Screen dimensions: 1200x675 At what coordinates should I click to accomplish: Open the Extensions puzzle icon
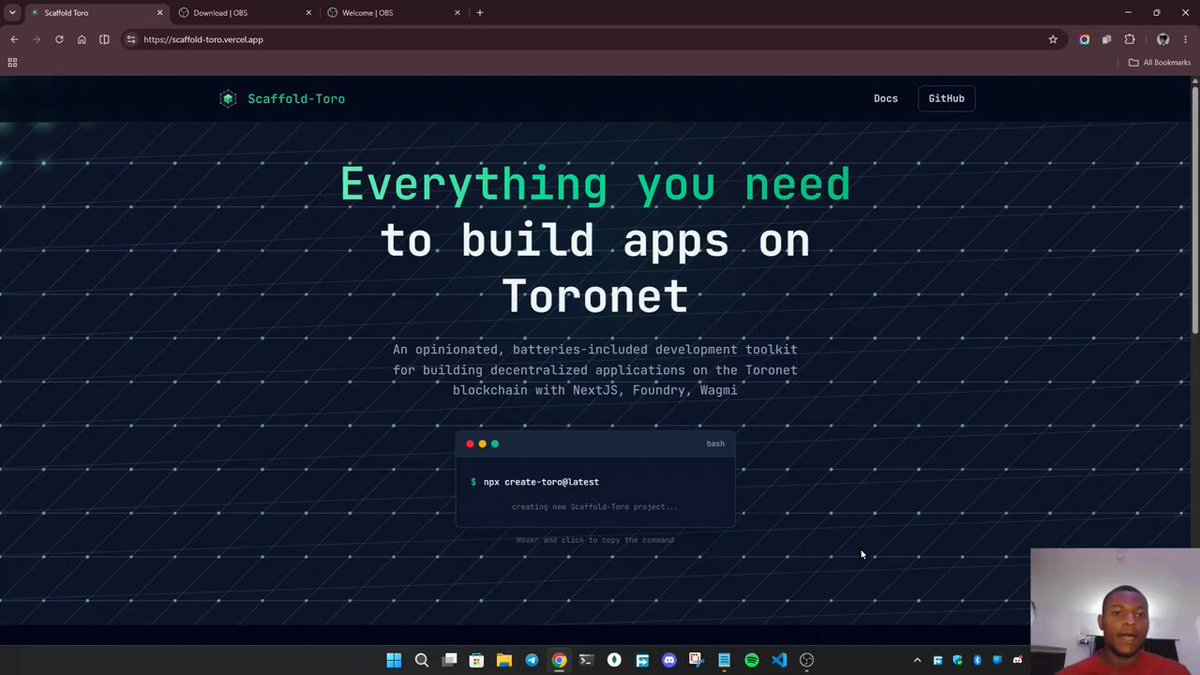1130,39
